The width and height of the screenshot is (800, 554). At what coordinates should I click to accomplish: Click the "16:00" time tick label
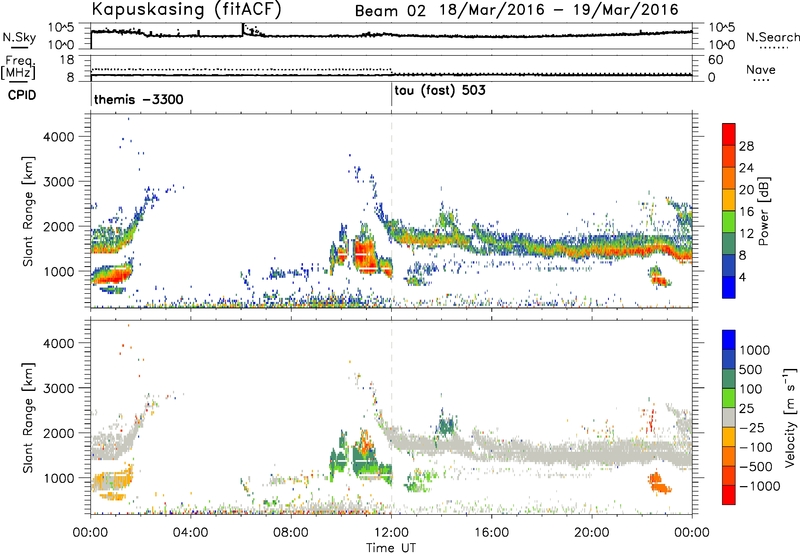tap(492, 533)
